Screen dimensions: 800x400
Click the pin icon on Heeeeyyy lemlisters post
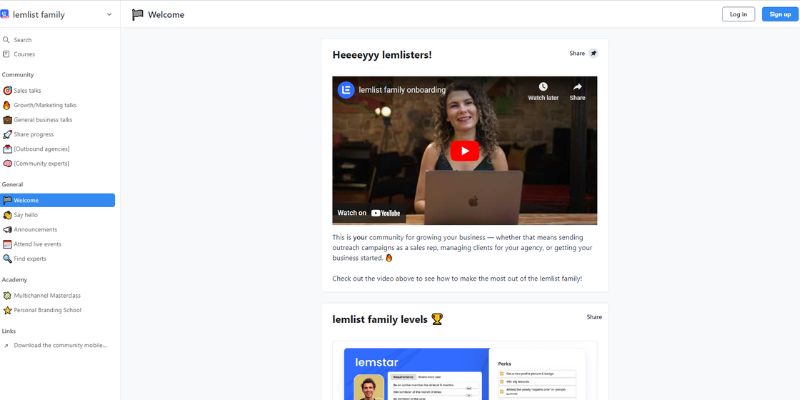593,54
